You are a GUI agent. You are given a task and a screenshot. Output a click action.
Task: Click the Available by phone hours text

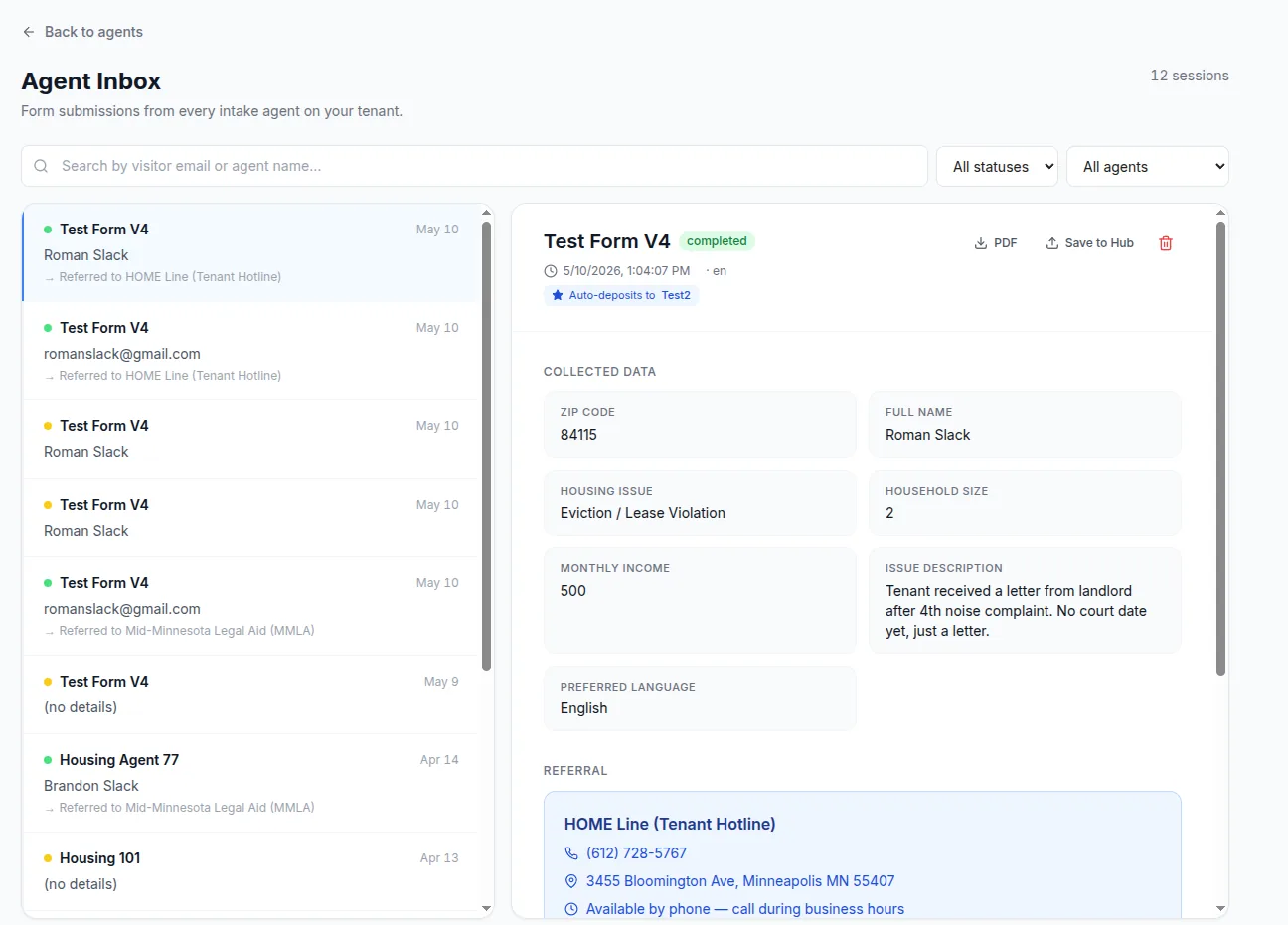745,909
